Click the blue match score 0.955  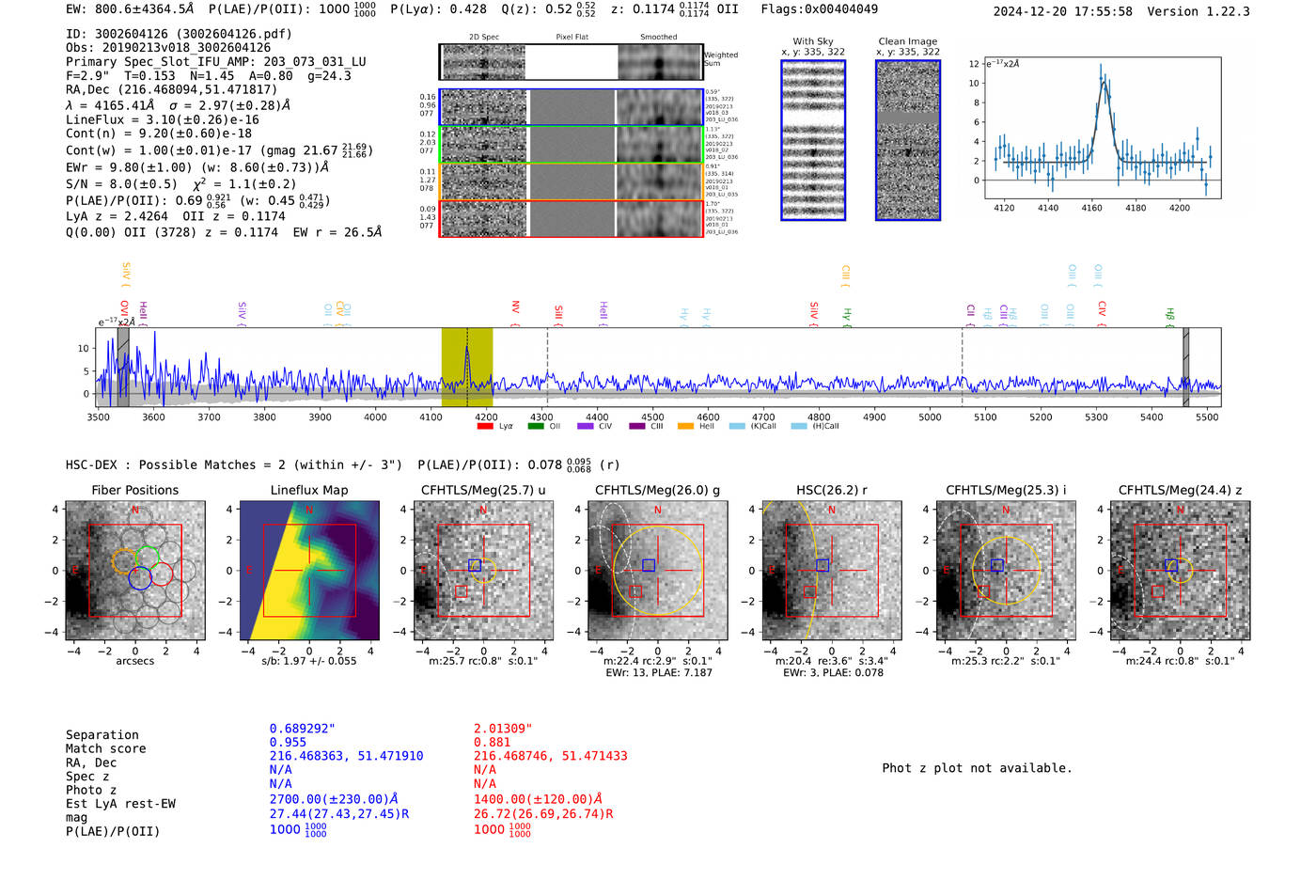click(288, 743)
